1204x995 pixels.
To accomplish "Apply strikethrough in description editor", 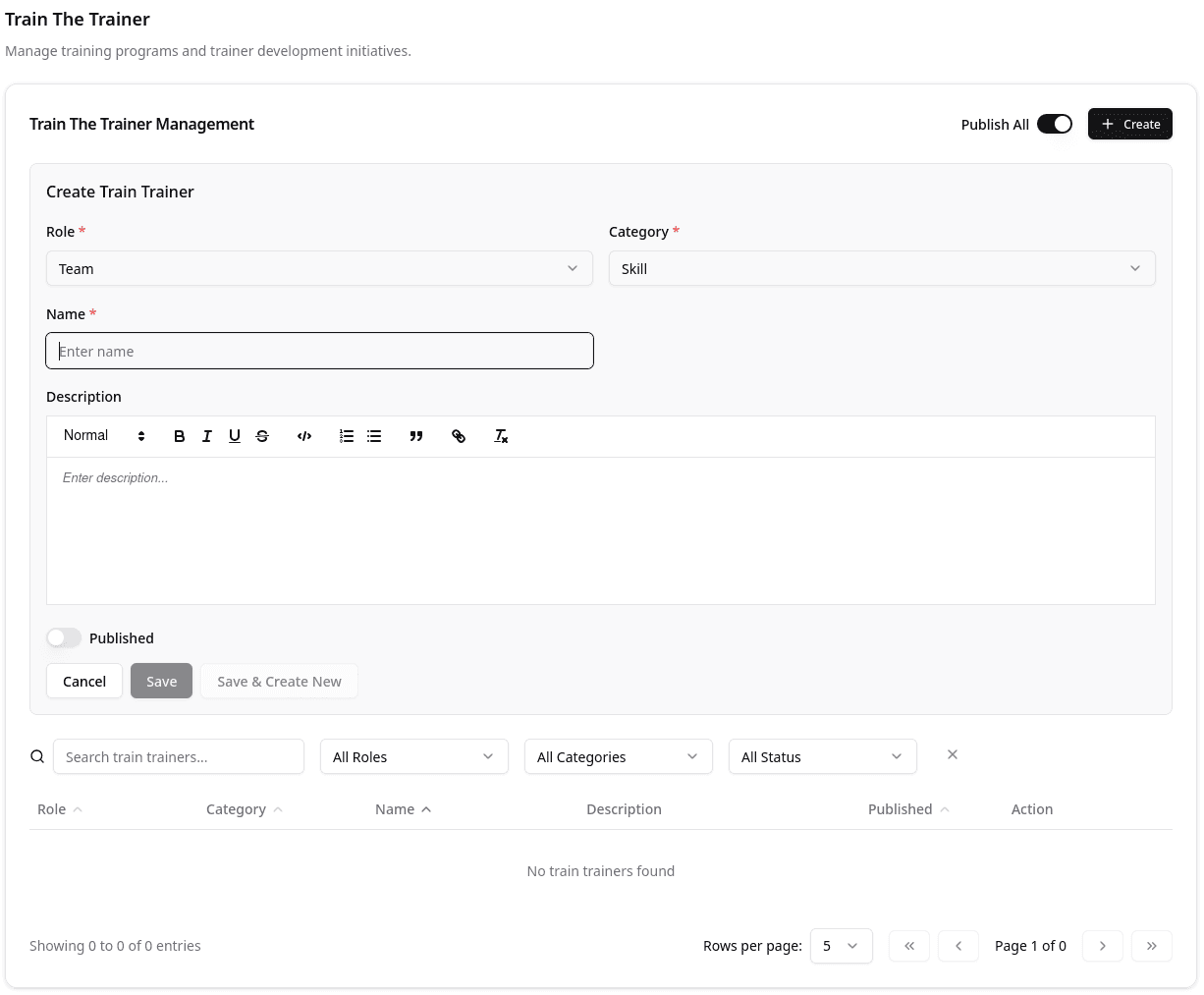I will pos(262,436).
